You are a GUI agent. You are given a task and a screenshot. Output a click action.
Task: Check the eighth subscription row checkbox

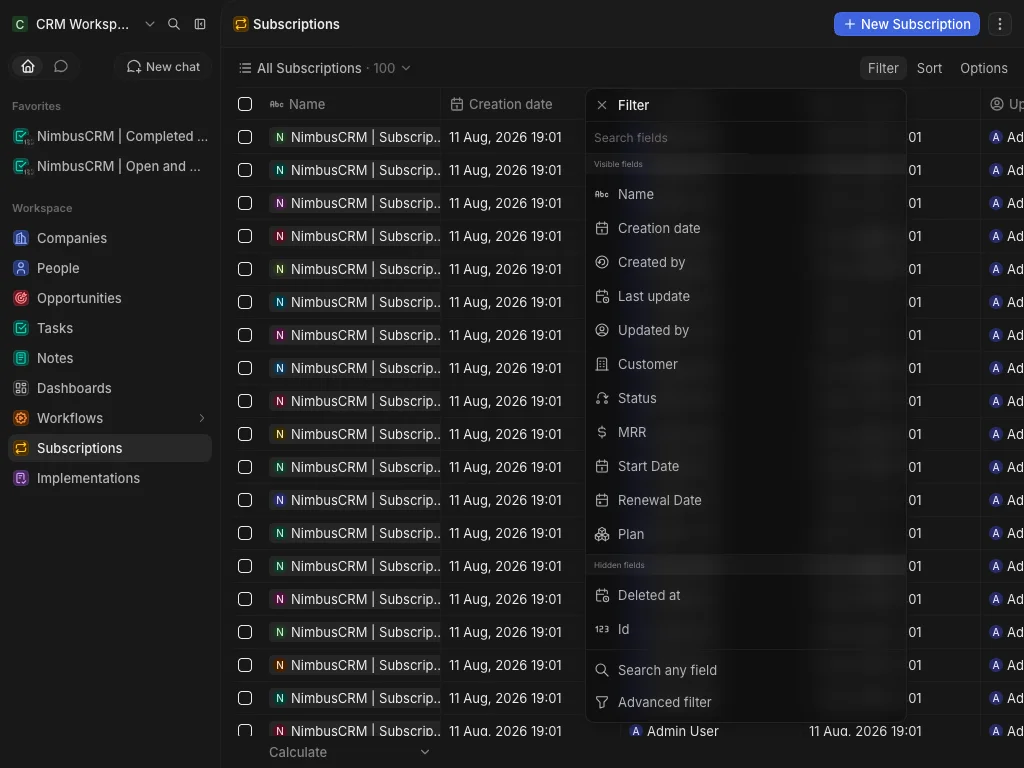pyautogui.click(x=245, y=368)
